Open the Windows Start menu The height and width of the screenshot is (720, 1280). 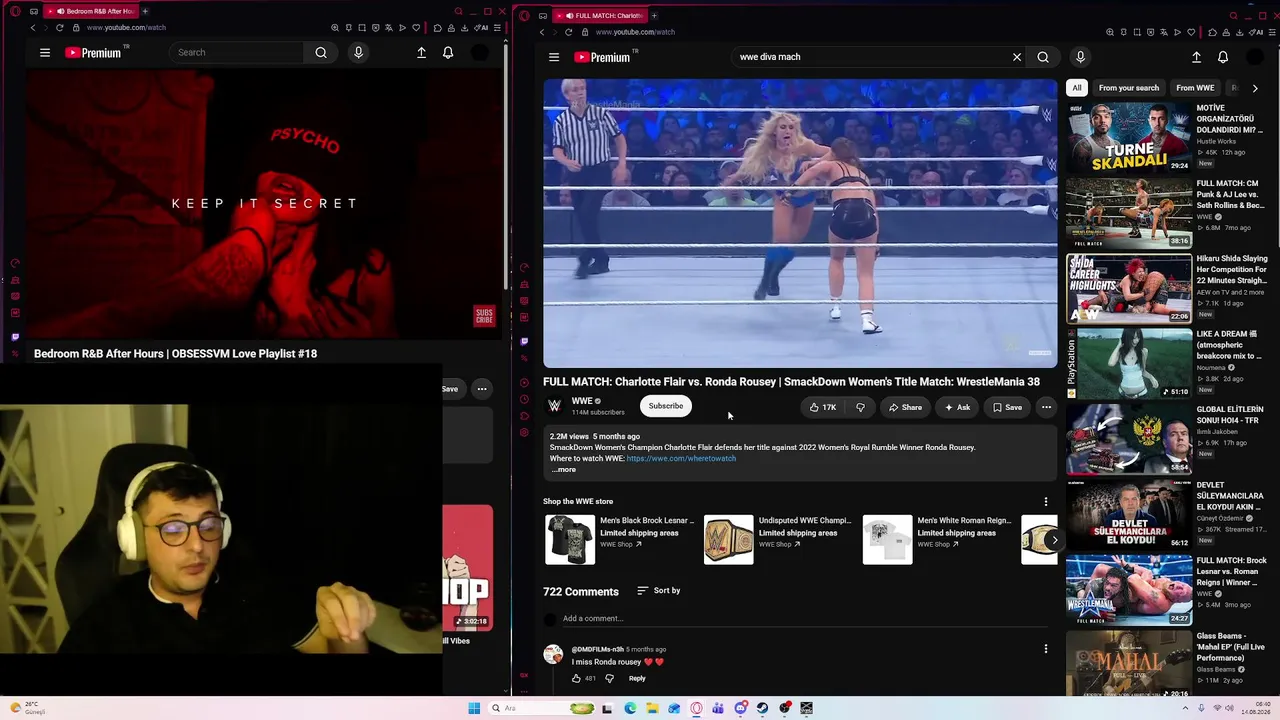pos(474,708)
